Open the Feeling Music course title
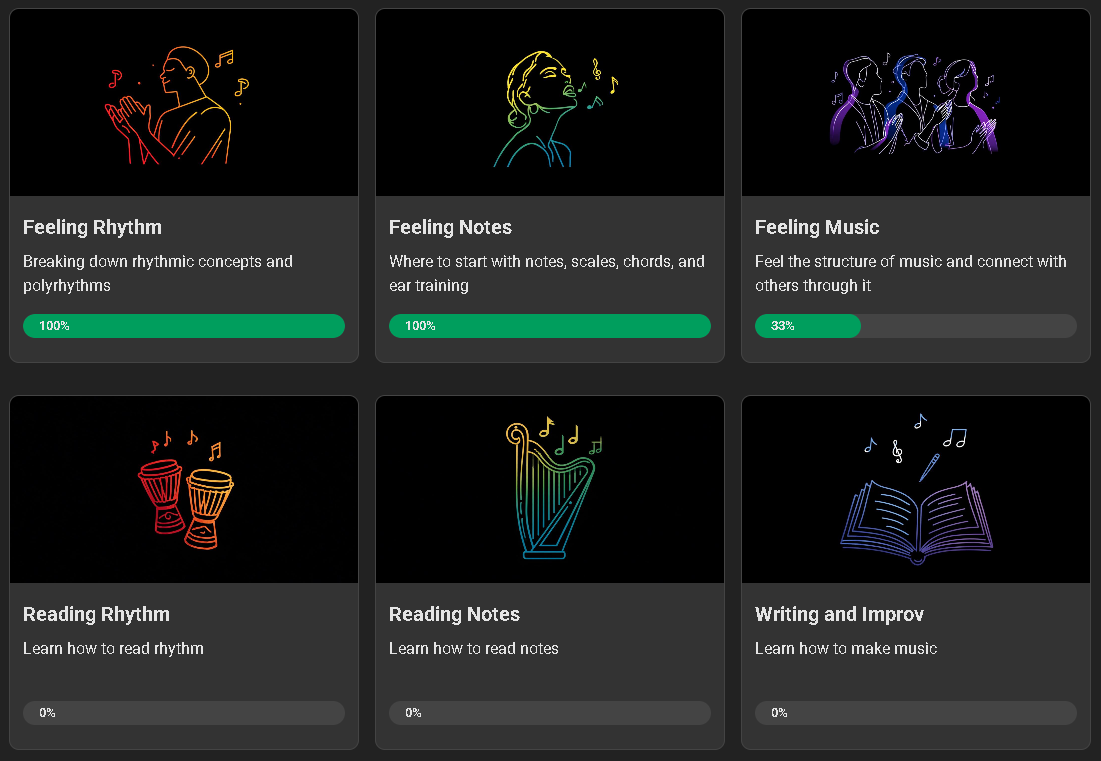This screenshot has width=1101, height=761. [817, 228]
